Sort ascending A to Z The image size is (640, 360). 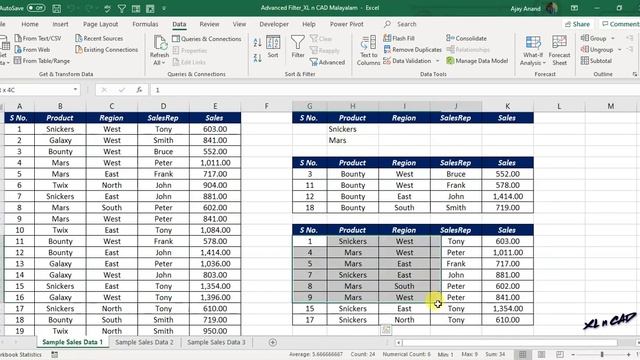click(x=257, y=42)
